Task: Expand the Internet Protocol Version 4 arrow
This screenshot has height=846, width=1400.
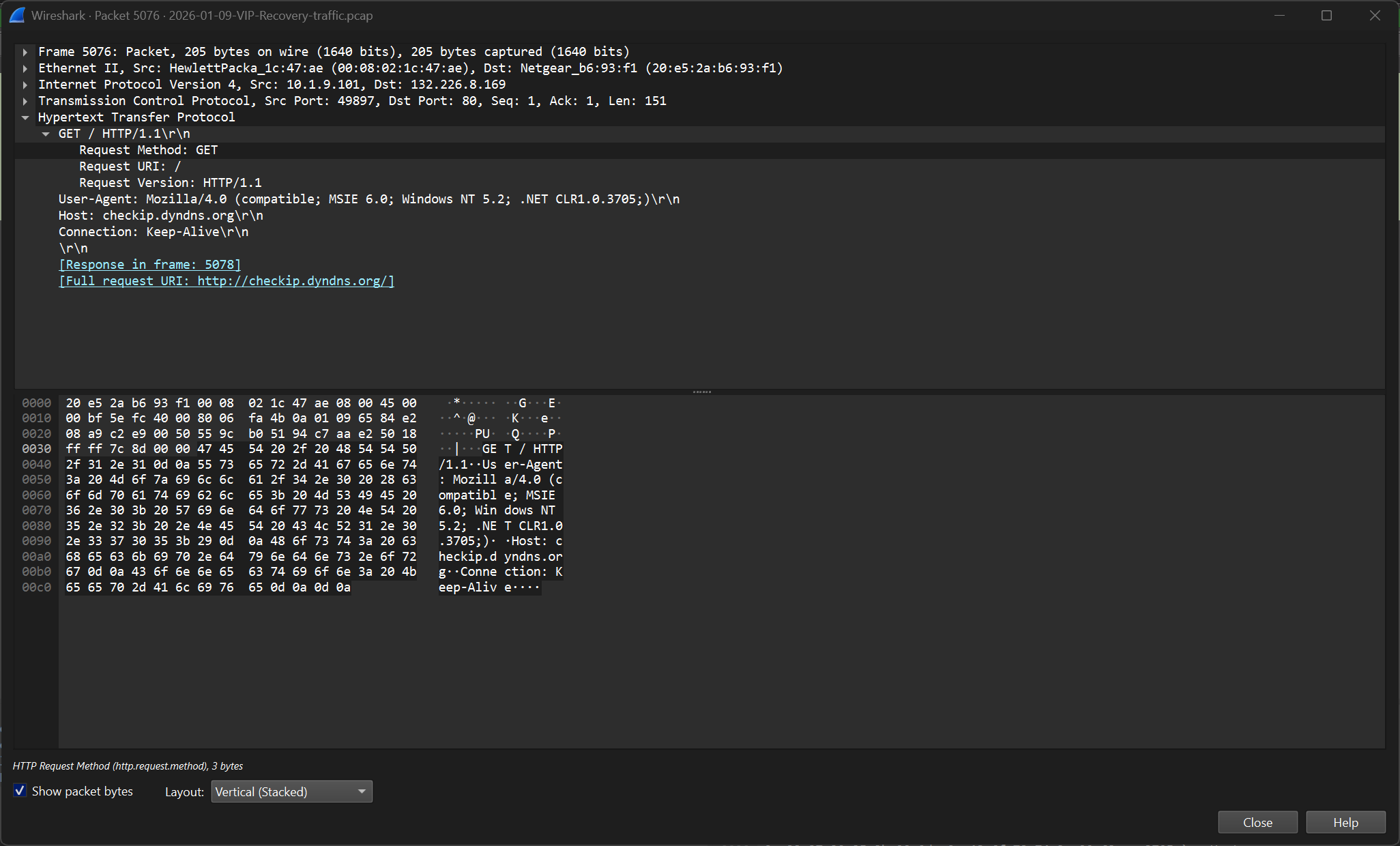Action: [x=25, y=85]
